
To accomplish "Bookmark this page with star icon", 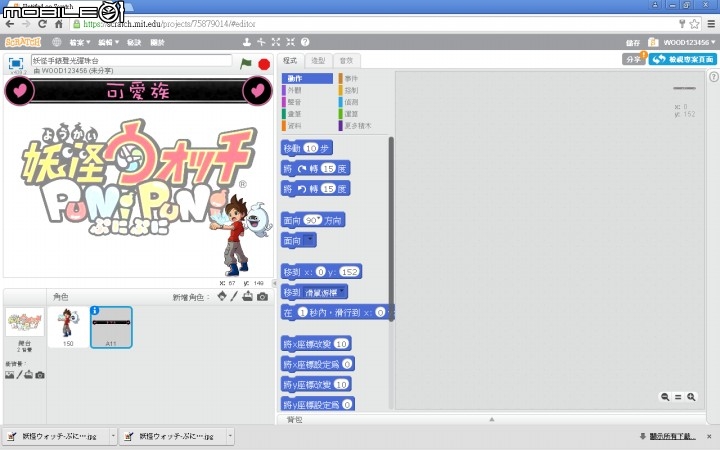I will pyautogui.click(x=694, y=23).
